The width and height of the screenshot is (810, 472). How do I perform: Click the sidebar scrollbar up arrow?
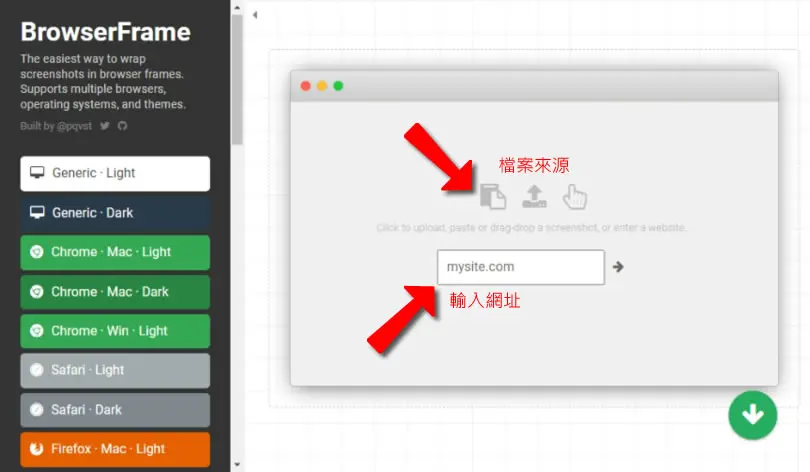[237, 8]
